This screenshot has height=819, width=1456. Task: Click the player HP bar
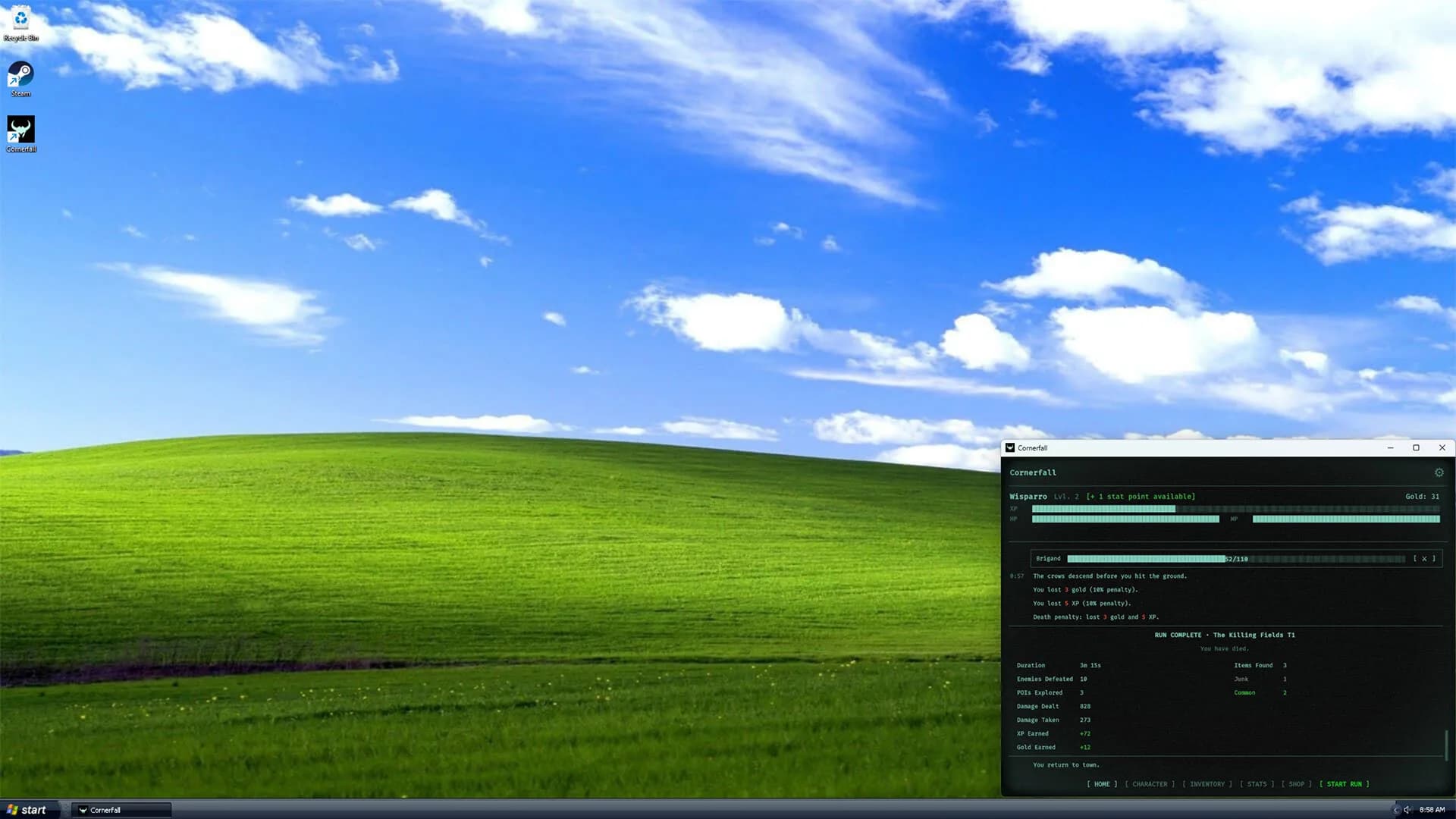[1125, 519]
